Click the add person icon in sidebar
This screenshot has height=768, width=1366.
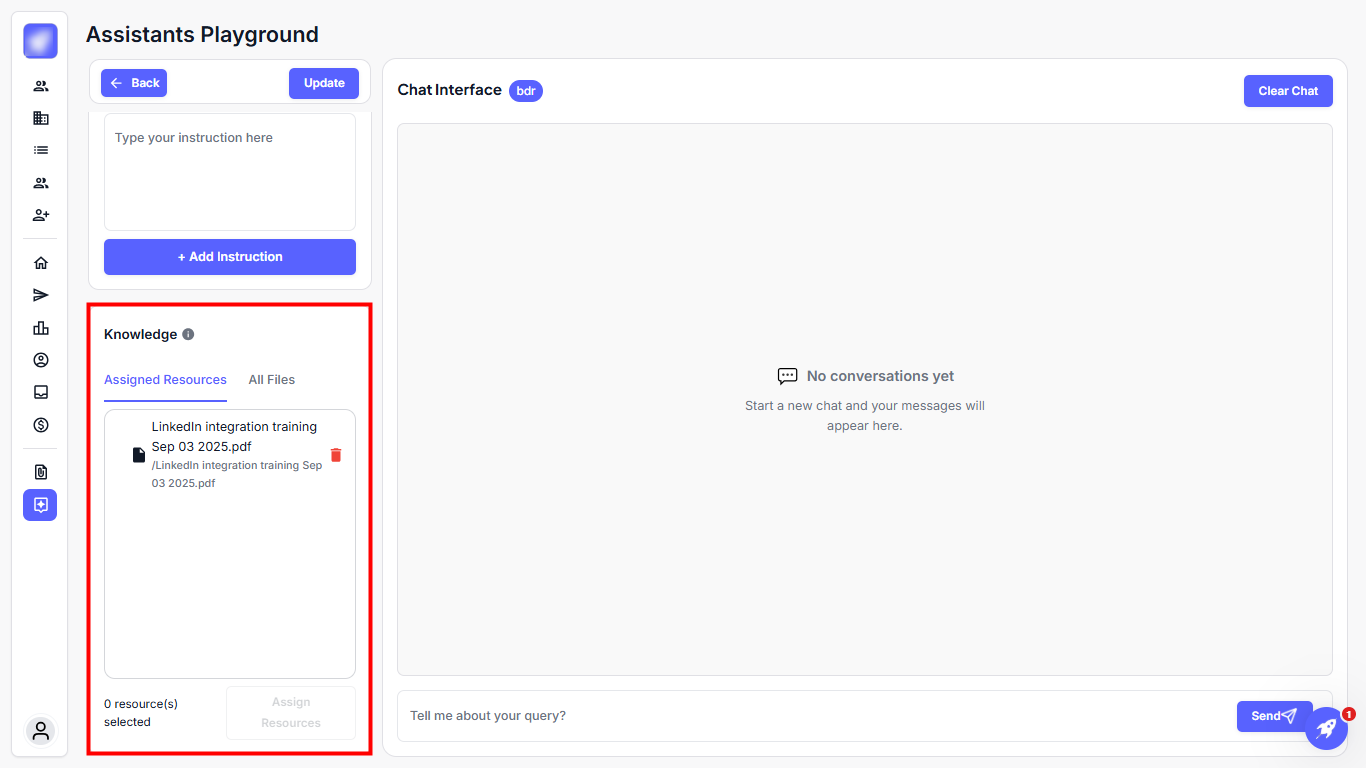[x=41, y=215]
